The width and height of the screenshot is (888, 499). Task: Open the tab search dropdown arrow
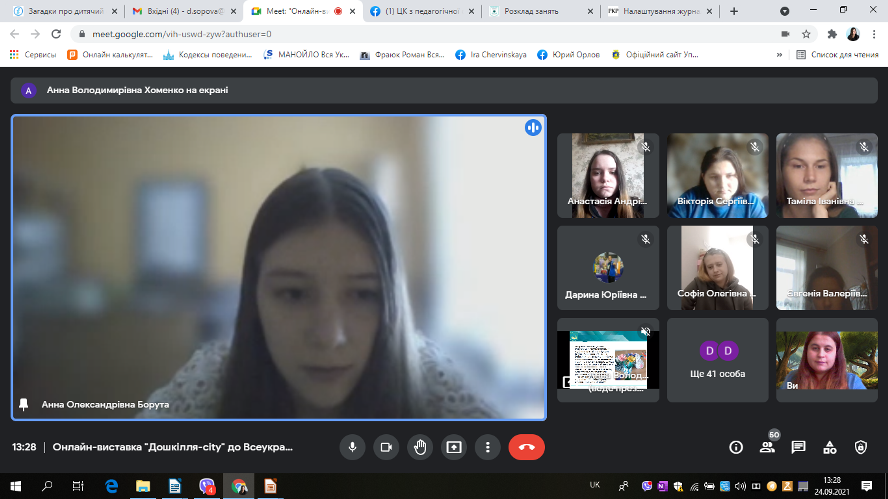(784, 11)
